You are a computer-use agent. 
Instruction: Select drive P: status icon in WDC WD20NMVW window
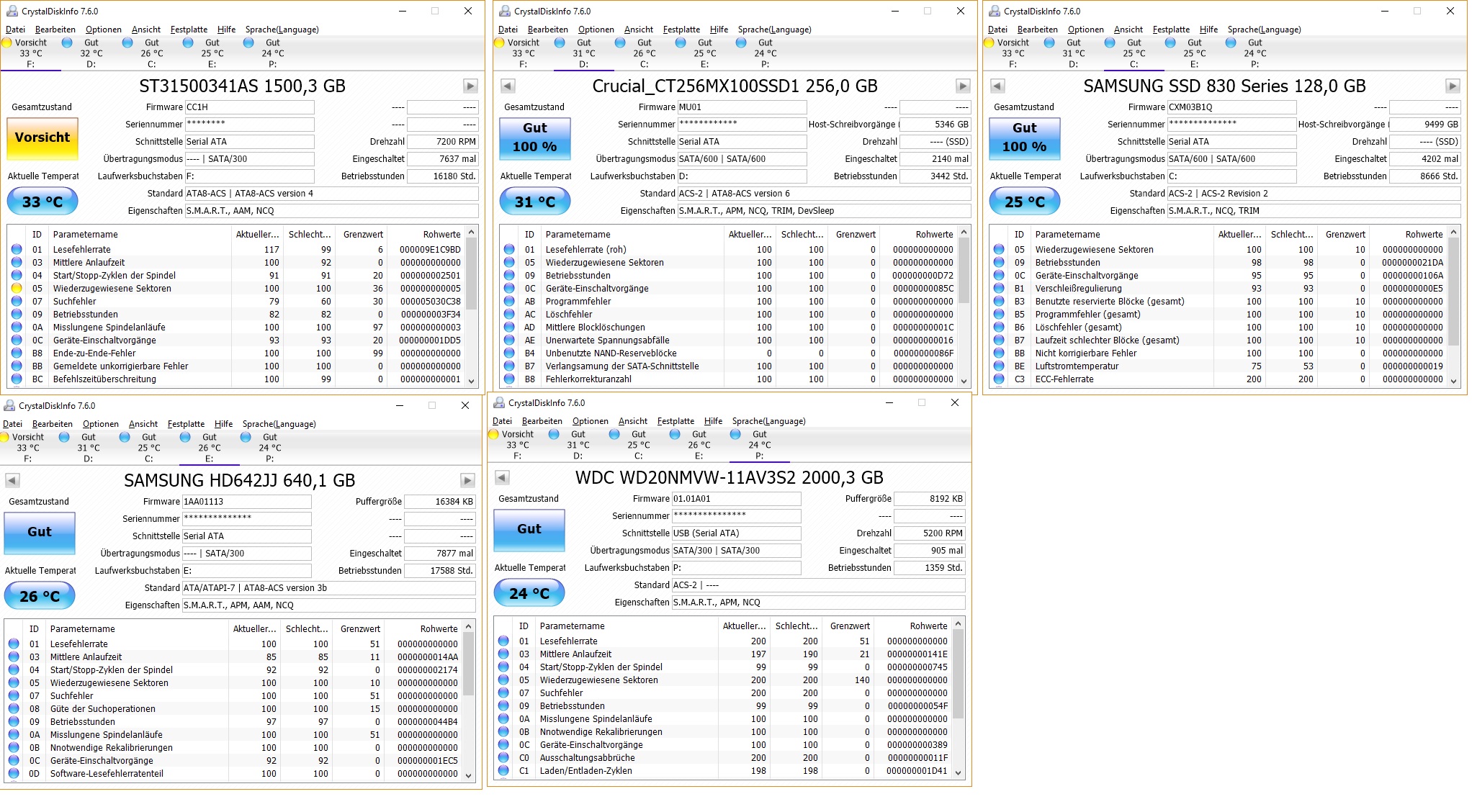coord(736,435)
